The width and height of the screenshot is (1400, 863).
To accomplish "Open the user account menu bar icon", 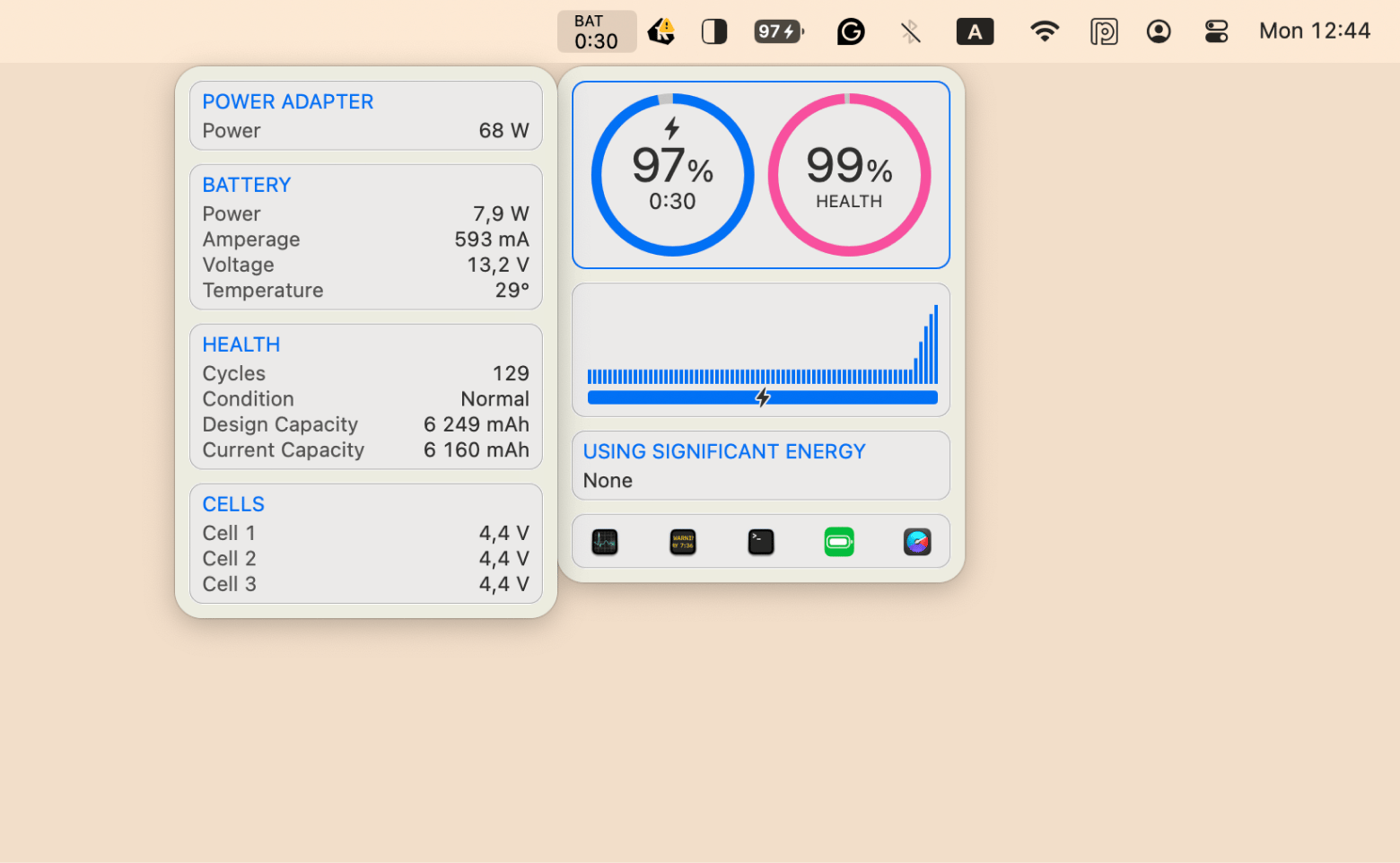I will (1159, 32).
